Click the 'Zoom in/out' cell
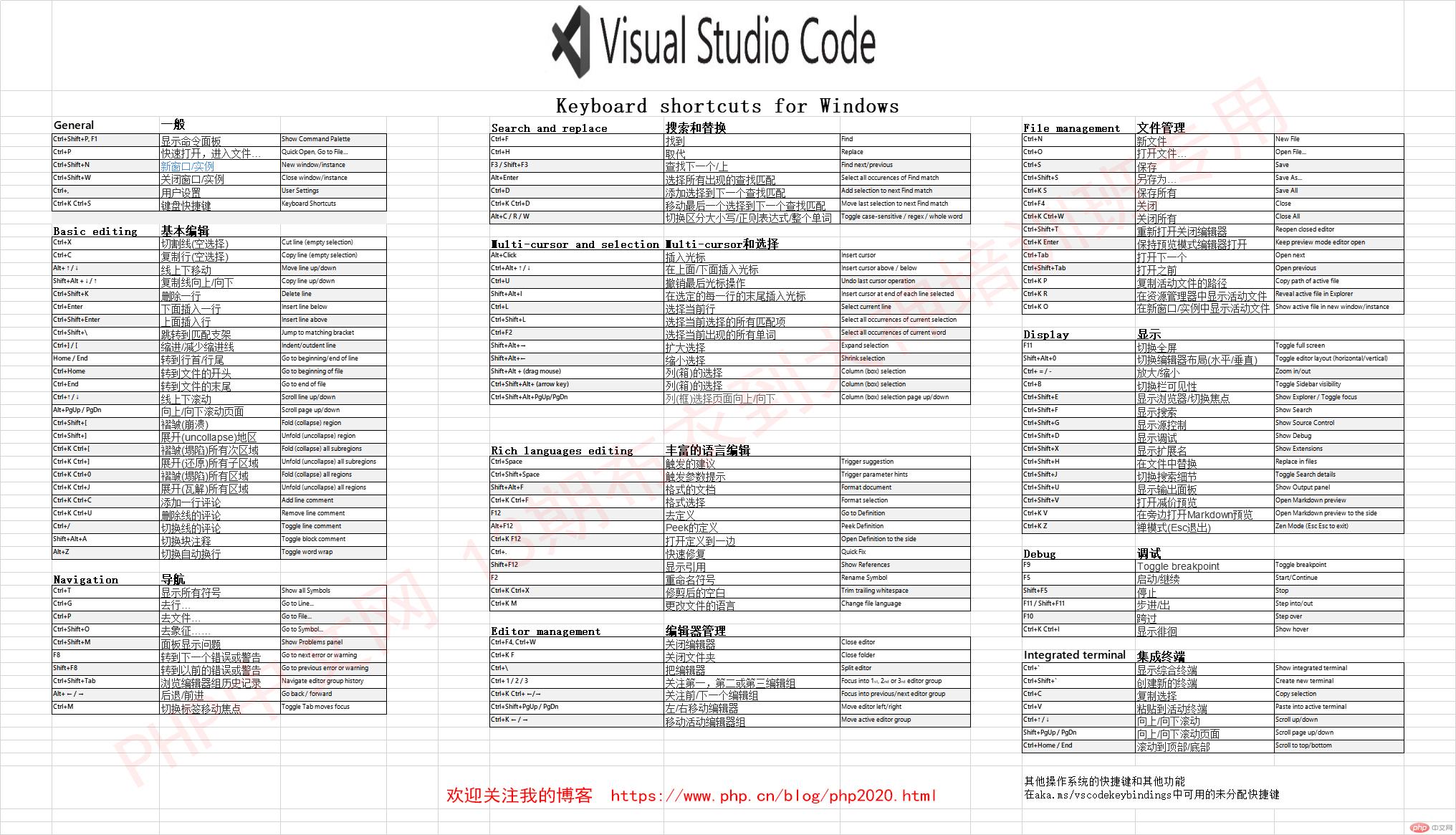Screen dimensions: 1456x835 (x=1338, y=372)
